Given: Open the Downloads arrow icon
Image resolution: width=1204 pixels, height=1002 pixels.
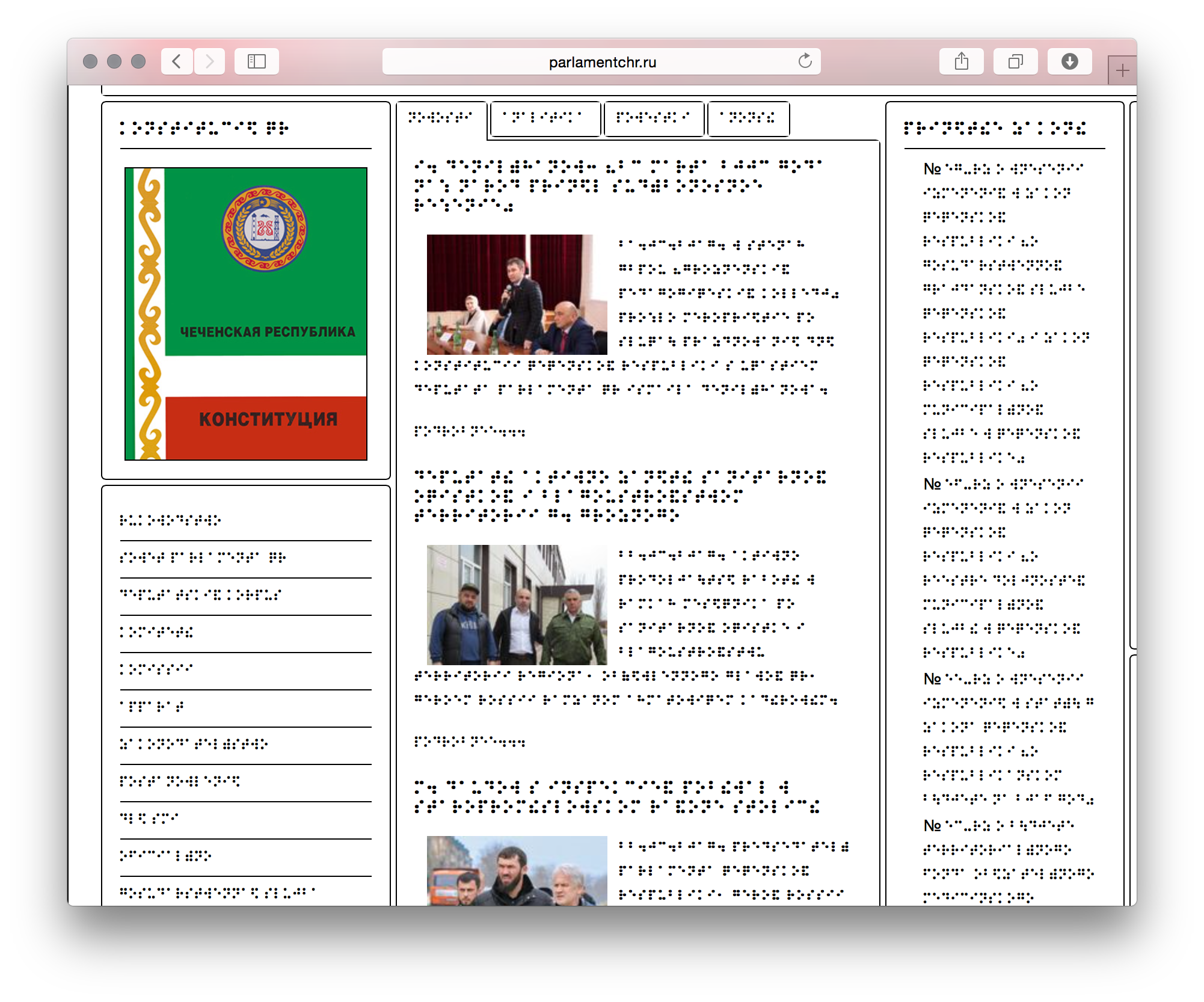Looking at the screenshot, I should click(1069, 61).
